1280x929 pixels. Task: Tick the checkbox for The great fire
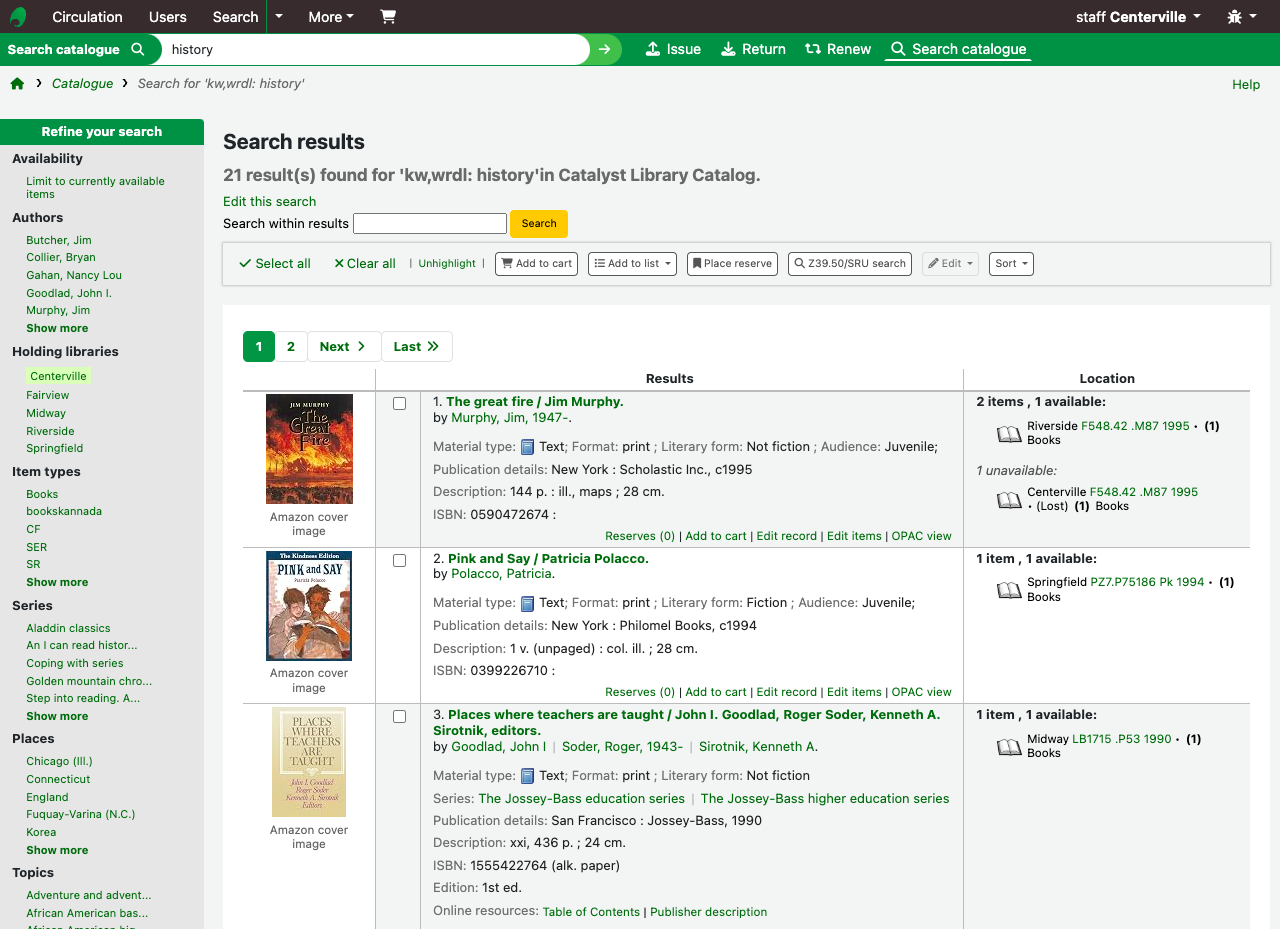[400, 404]
